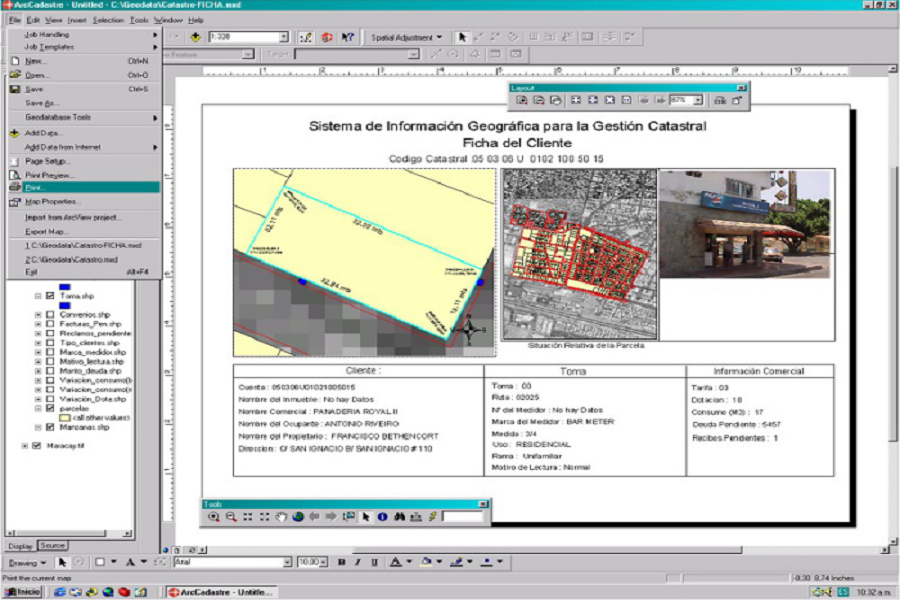900x600 pixels.
Task: Select Zoom In tool in Tools toolbar
Action: [x=214, y=517]
